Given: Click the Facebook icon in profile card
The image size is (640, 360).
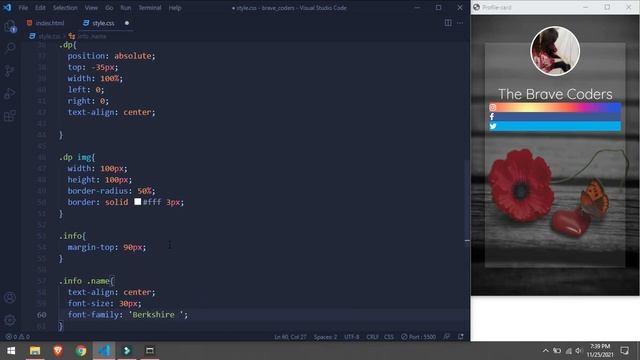Looking at the screenshot, I should [492, 117].
